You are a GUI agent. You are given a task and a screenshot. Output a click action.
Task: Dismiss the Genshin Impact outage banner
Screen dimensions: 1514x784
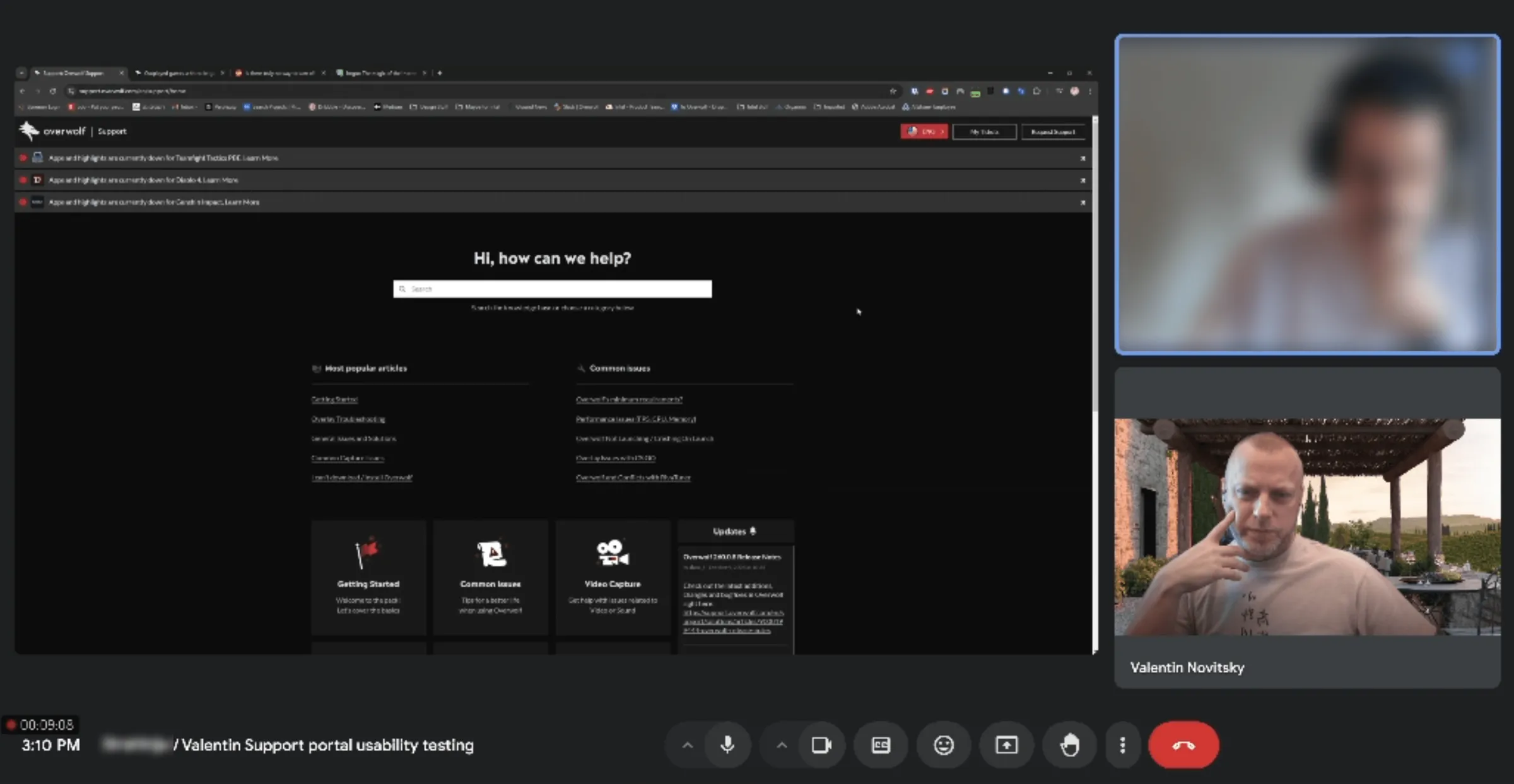click(1083, 202)
